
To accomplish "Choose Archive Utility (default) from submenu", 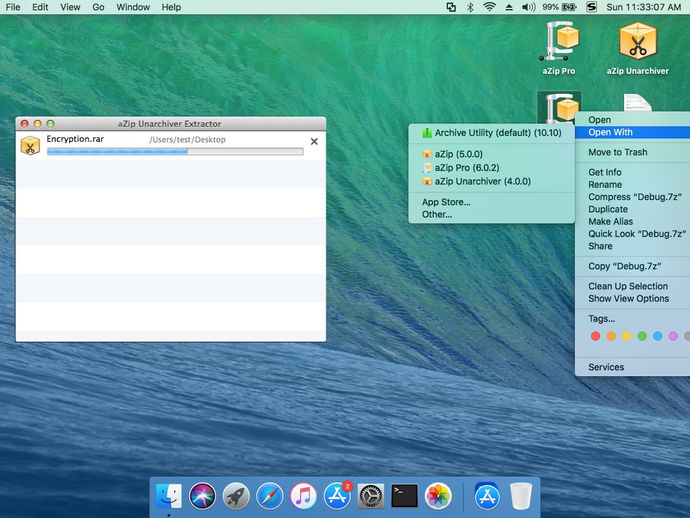I will coord(492,133).
